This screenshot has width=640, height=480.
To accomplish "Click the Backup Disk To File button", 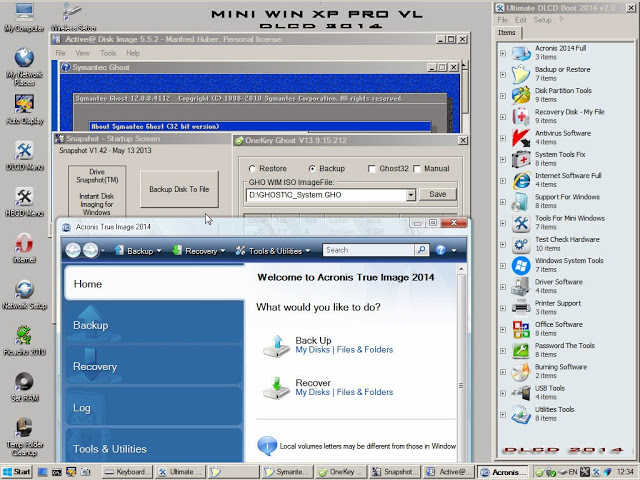I will [x=179, y=189].
